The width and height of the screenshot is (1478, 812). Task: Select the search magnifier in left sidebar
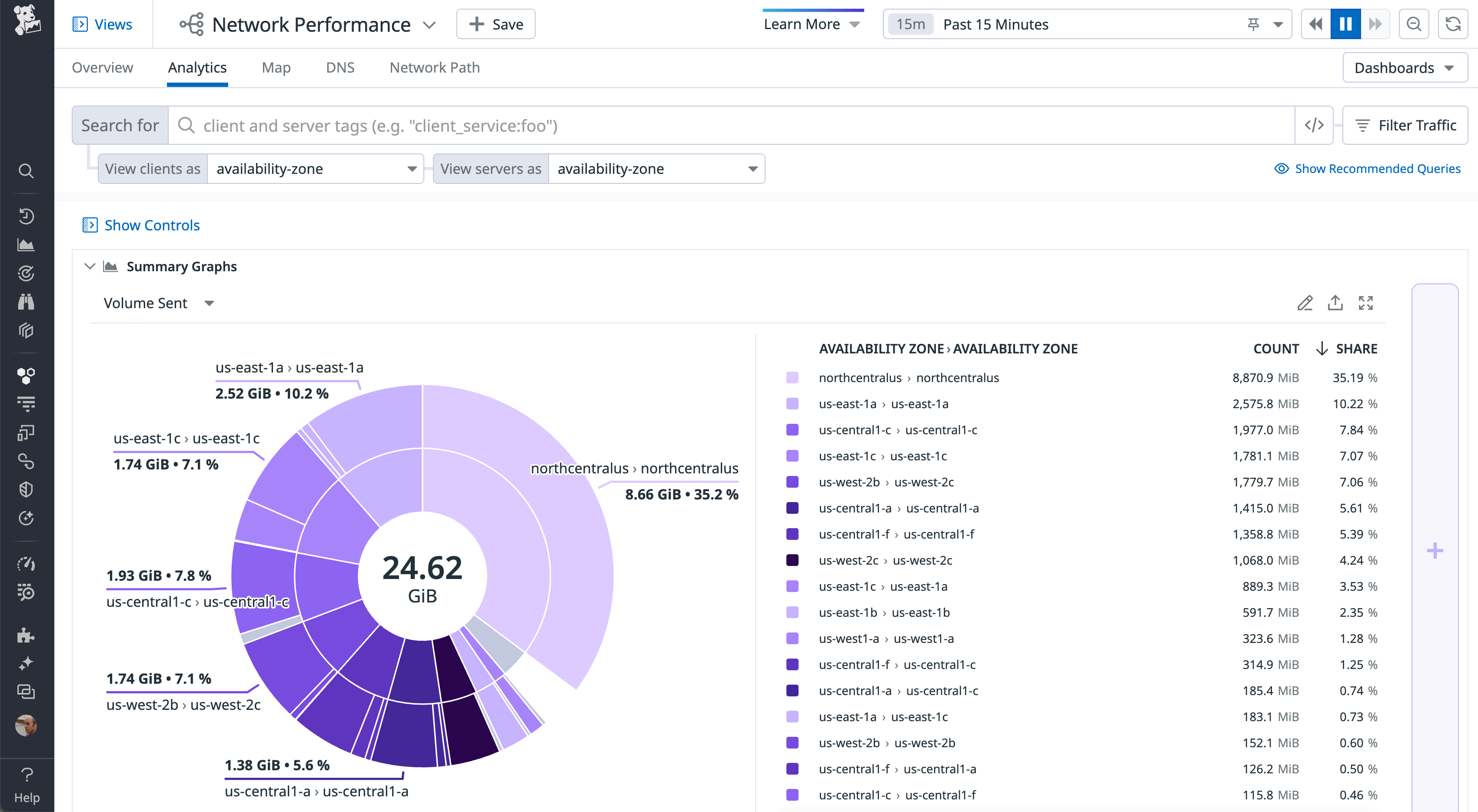(27, 171)
